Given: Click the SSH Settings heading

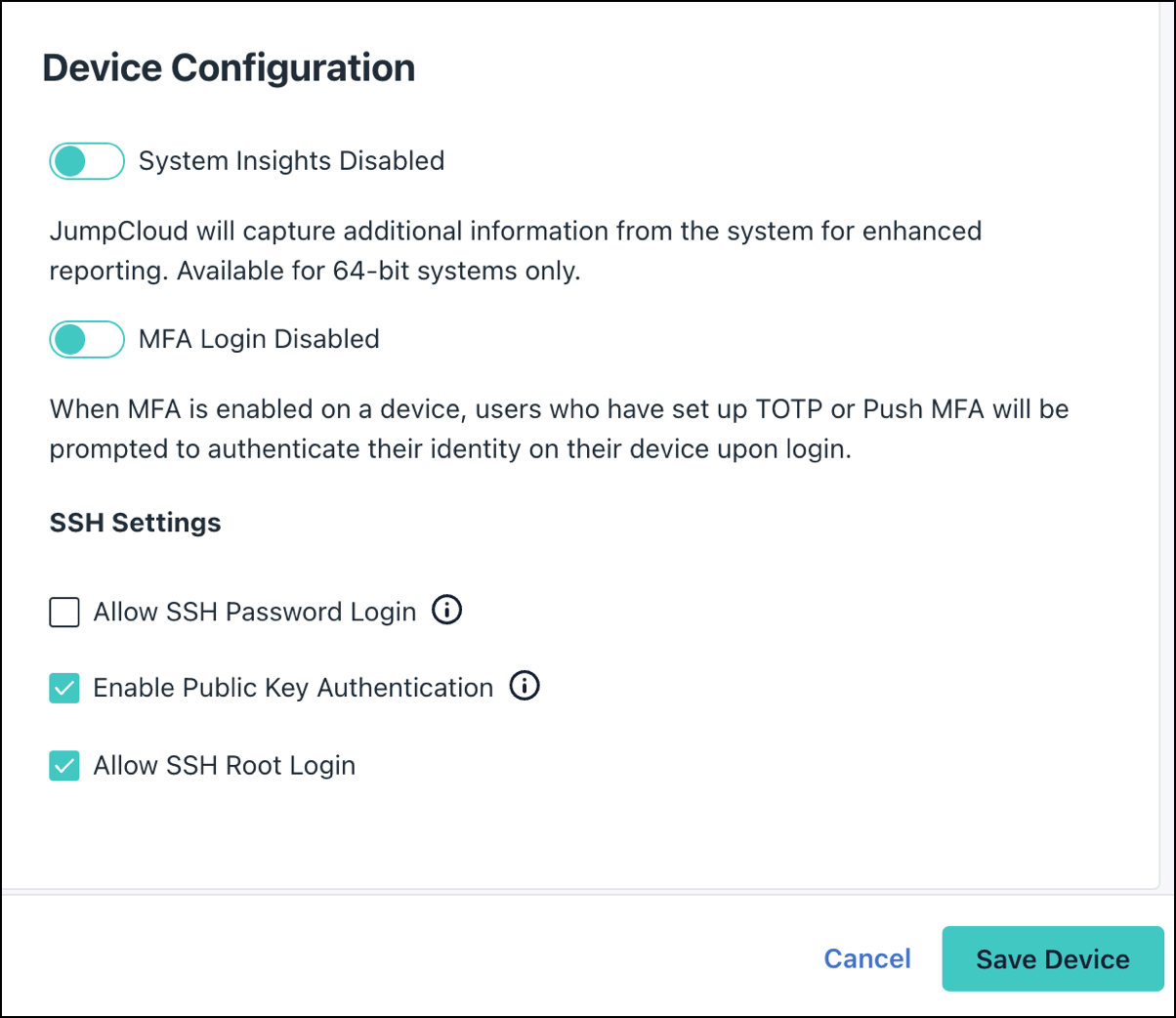Looking at the screenshot, I should (x=134, y=523).
